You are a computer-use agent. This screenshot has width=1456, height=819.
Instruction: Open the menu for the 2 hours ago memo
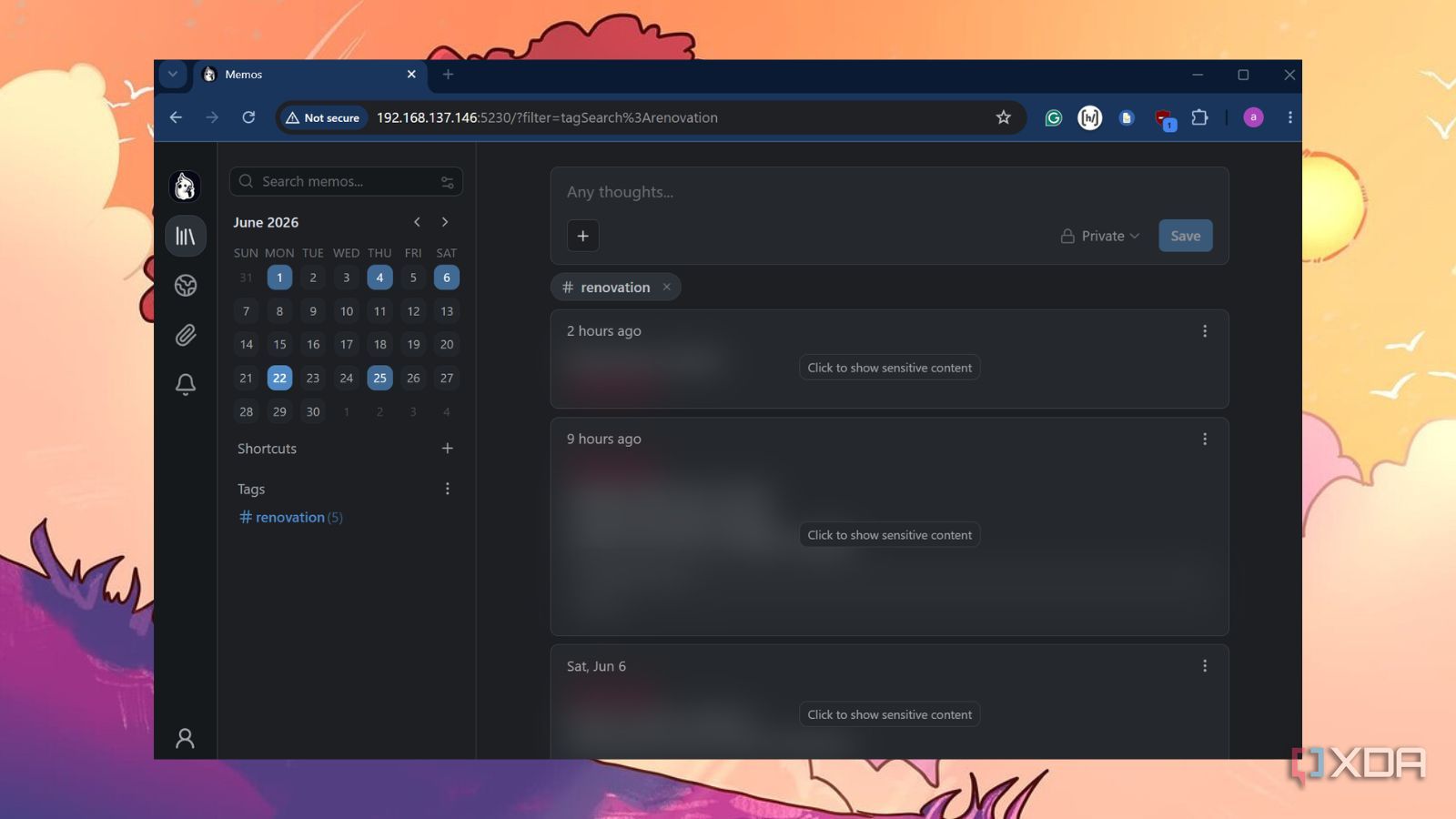1205,331
